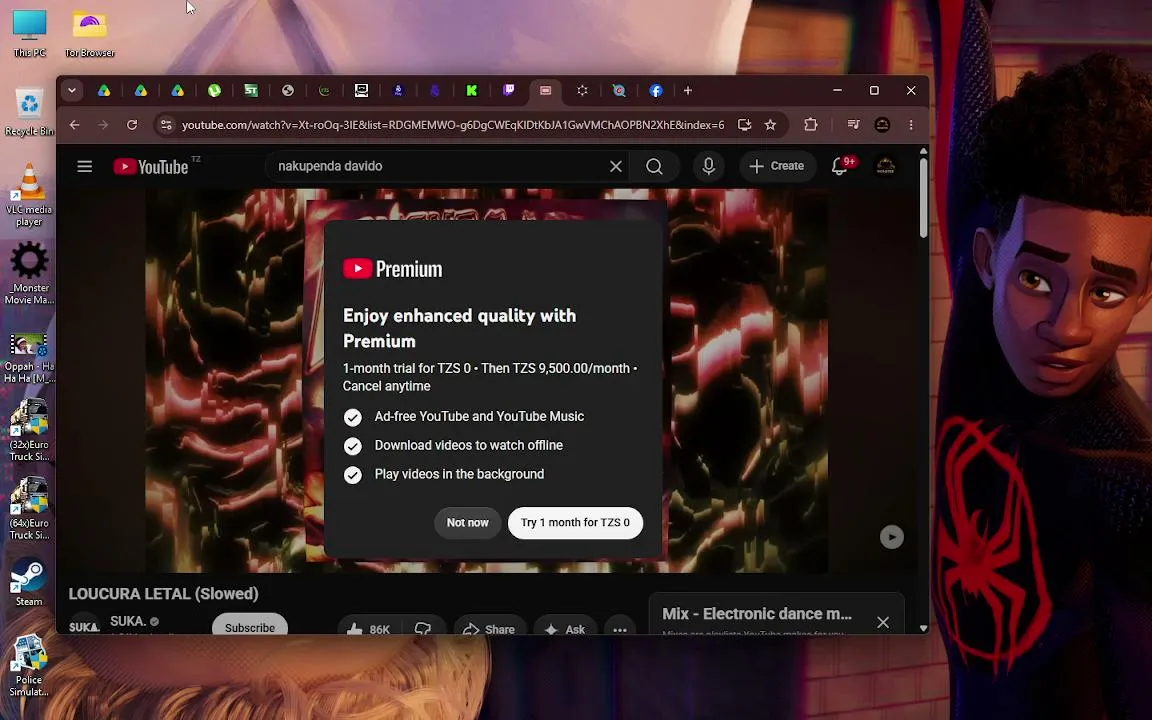
Task: Open the (32x)Euro Truck Si... shortcut
Action: pos(29,430)
